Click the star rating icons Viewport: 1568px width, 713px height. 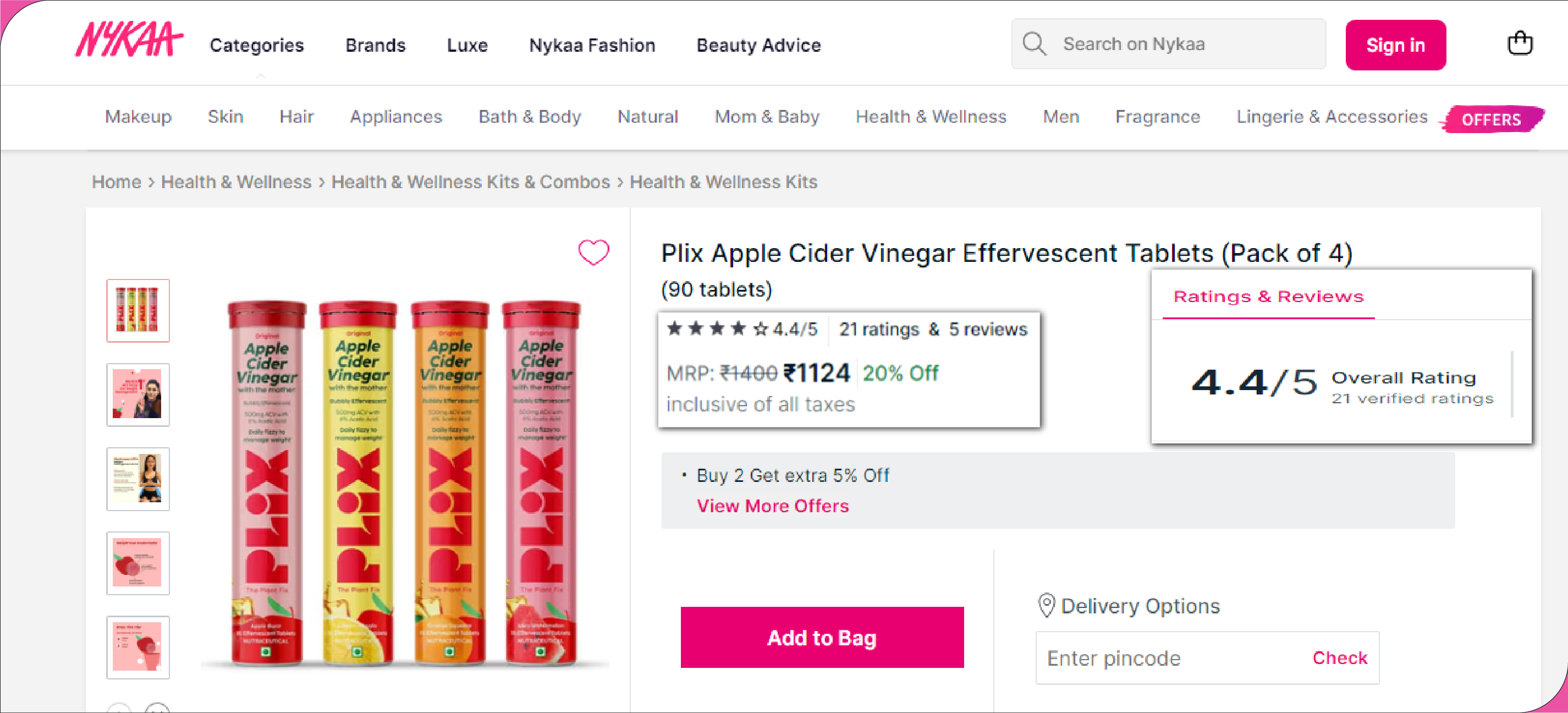(717, 329)
